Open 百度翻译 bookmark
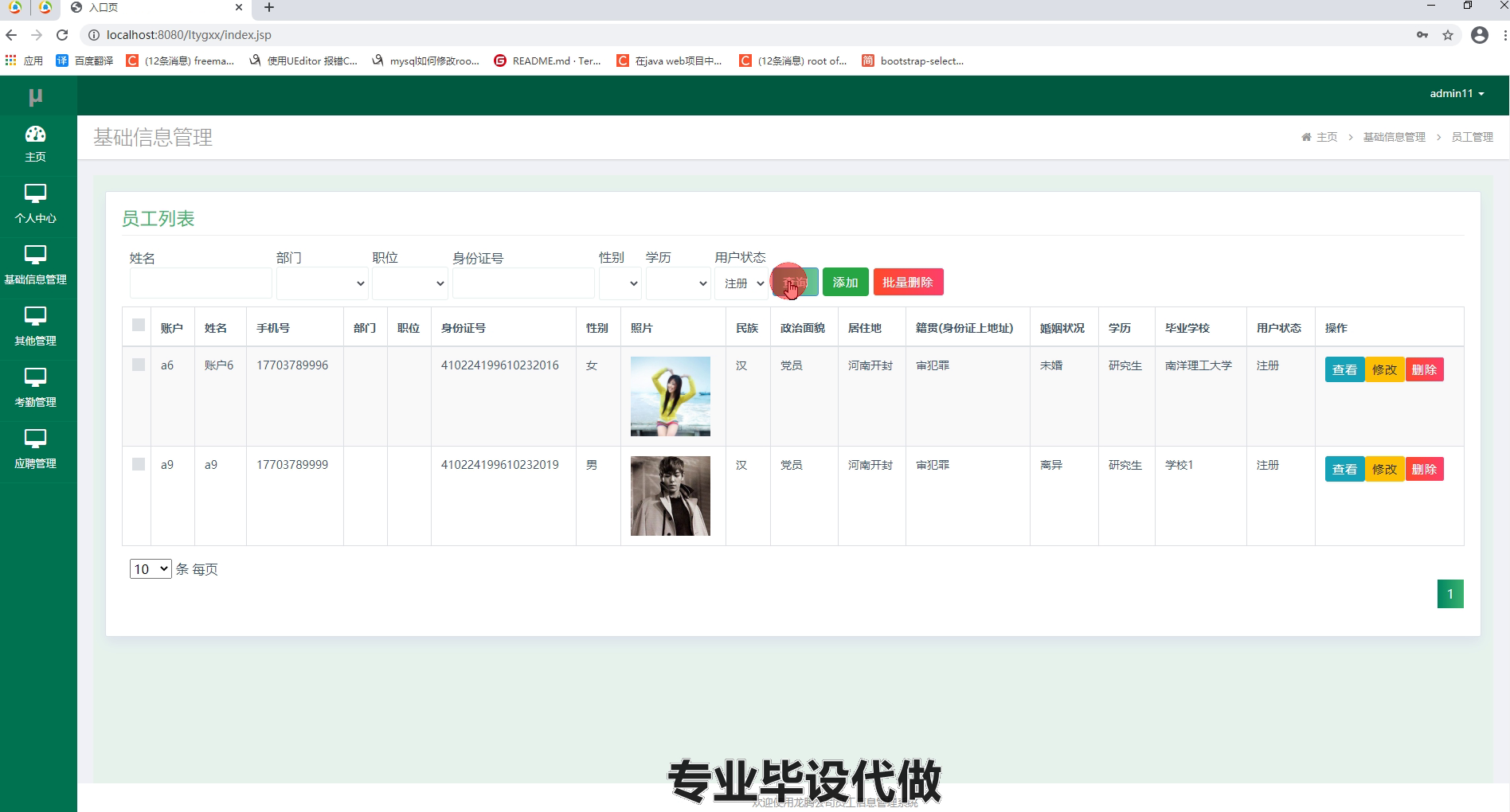The height and width of the screenshot is (812, 1510). pos(84,61)
